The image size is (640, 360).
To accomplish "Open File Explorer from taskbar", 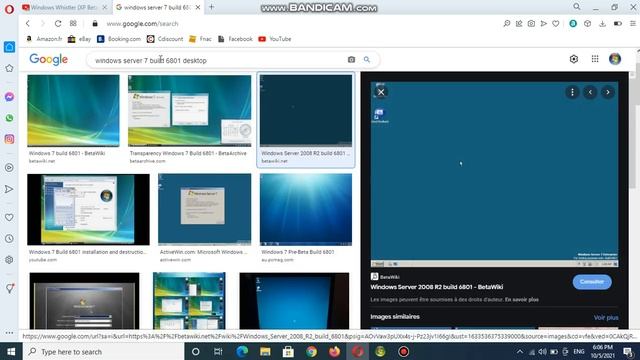I will coord(265,351).
